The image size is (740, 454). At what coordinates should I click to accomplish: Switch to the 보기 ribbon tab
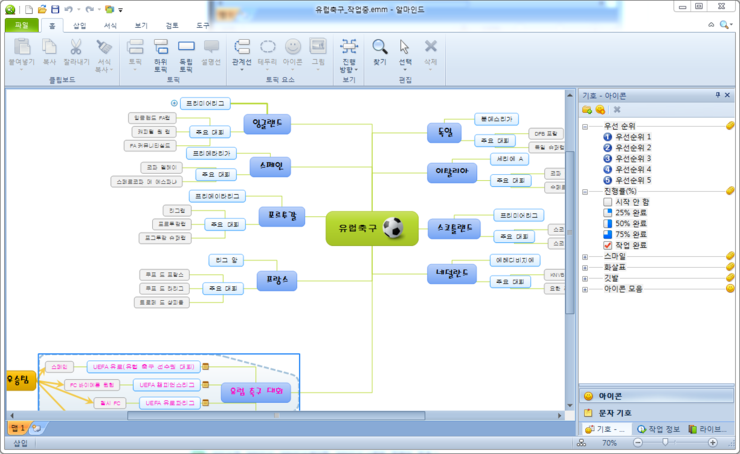(141, 24)
